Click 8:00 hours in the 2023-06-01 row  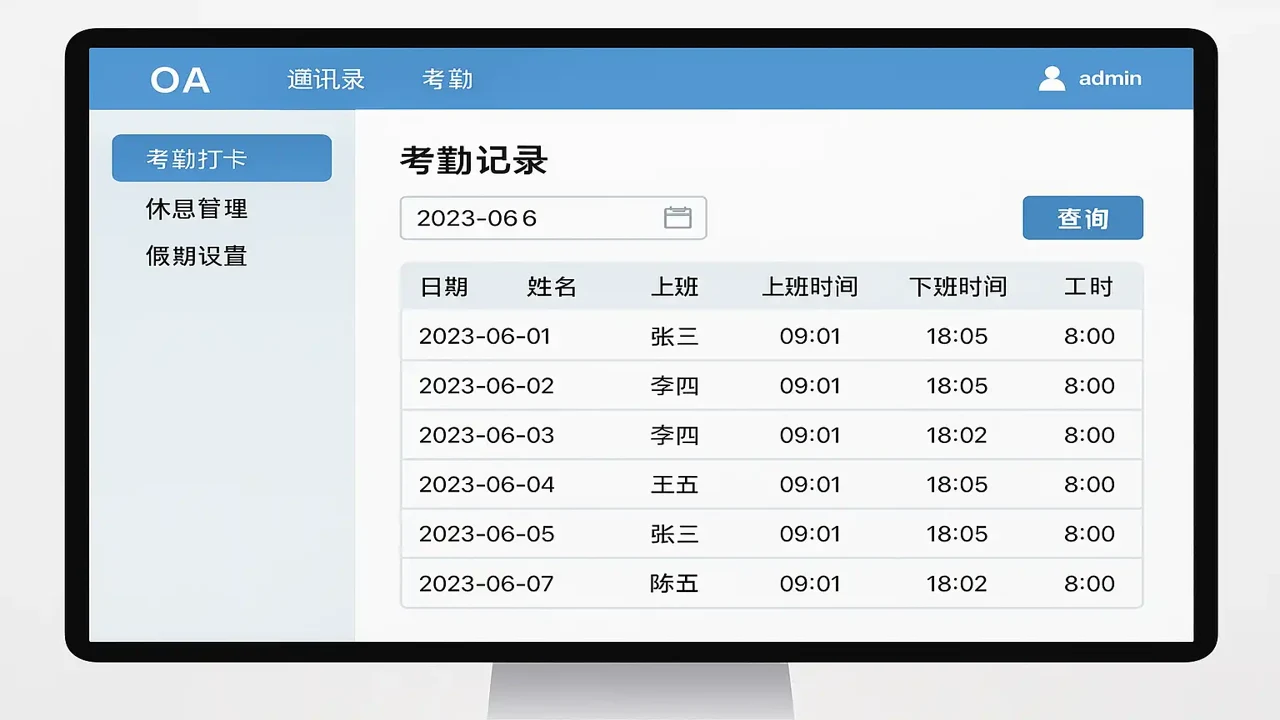click(1089, 336)
